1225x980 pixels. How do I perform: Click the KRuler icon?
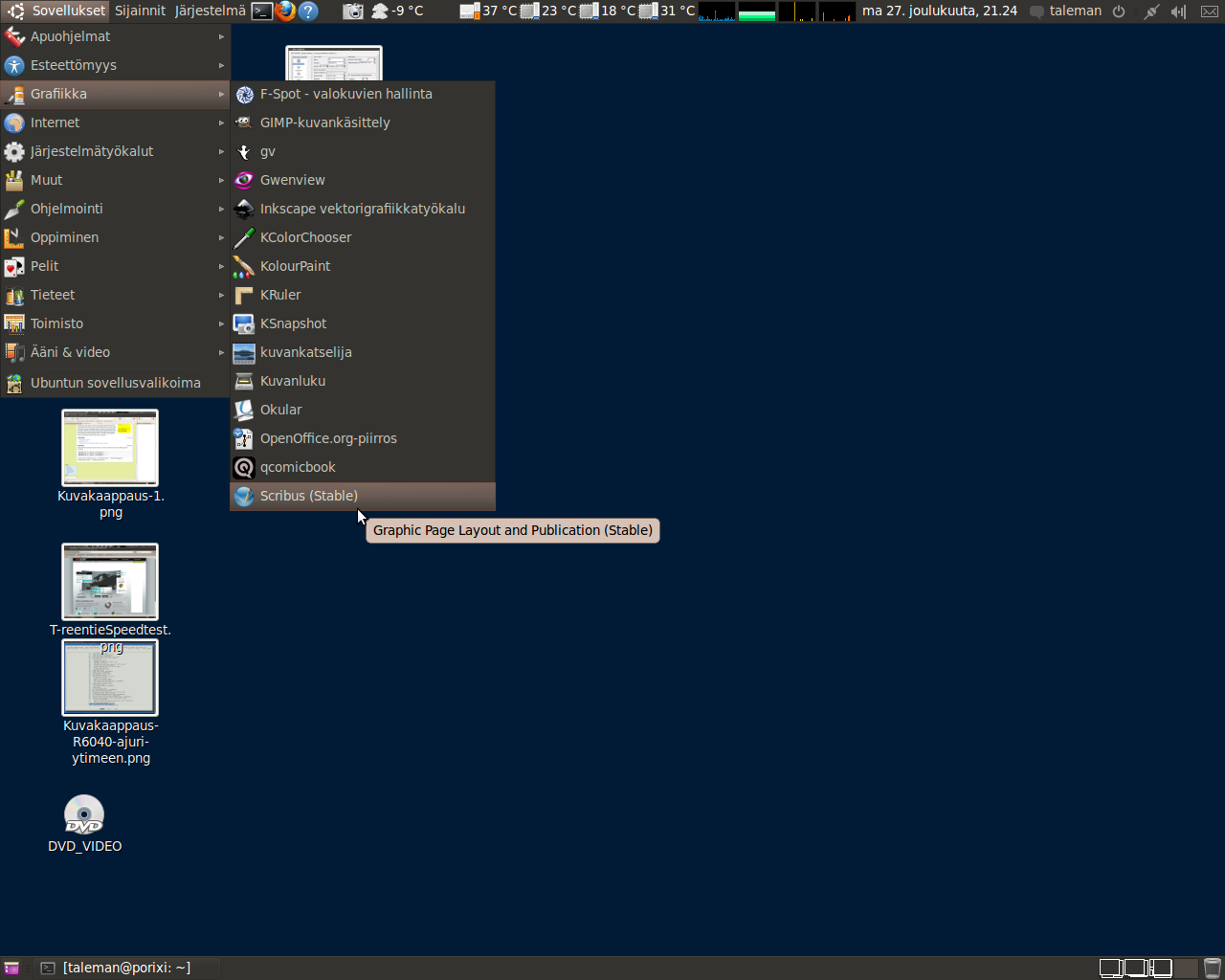(244, 295)
